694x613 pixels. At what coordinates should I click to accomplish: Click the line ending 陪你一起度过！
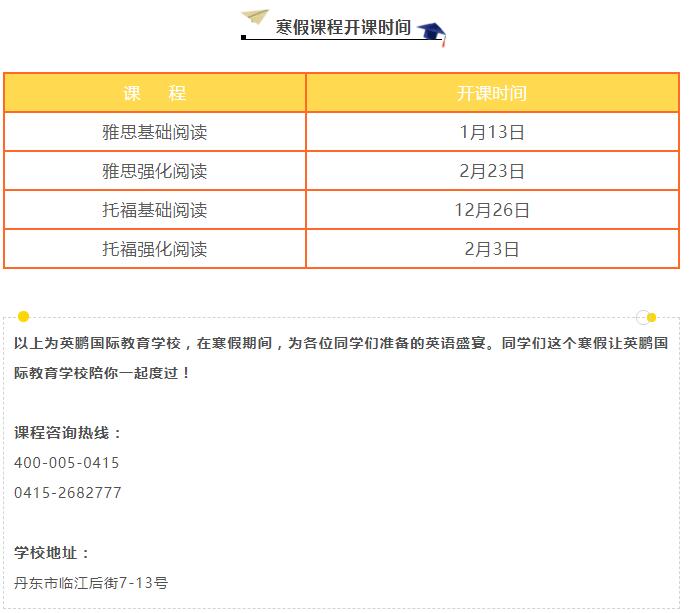(102, 373)
